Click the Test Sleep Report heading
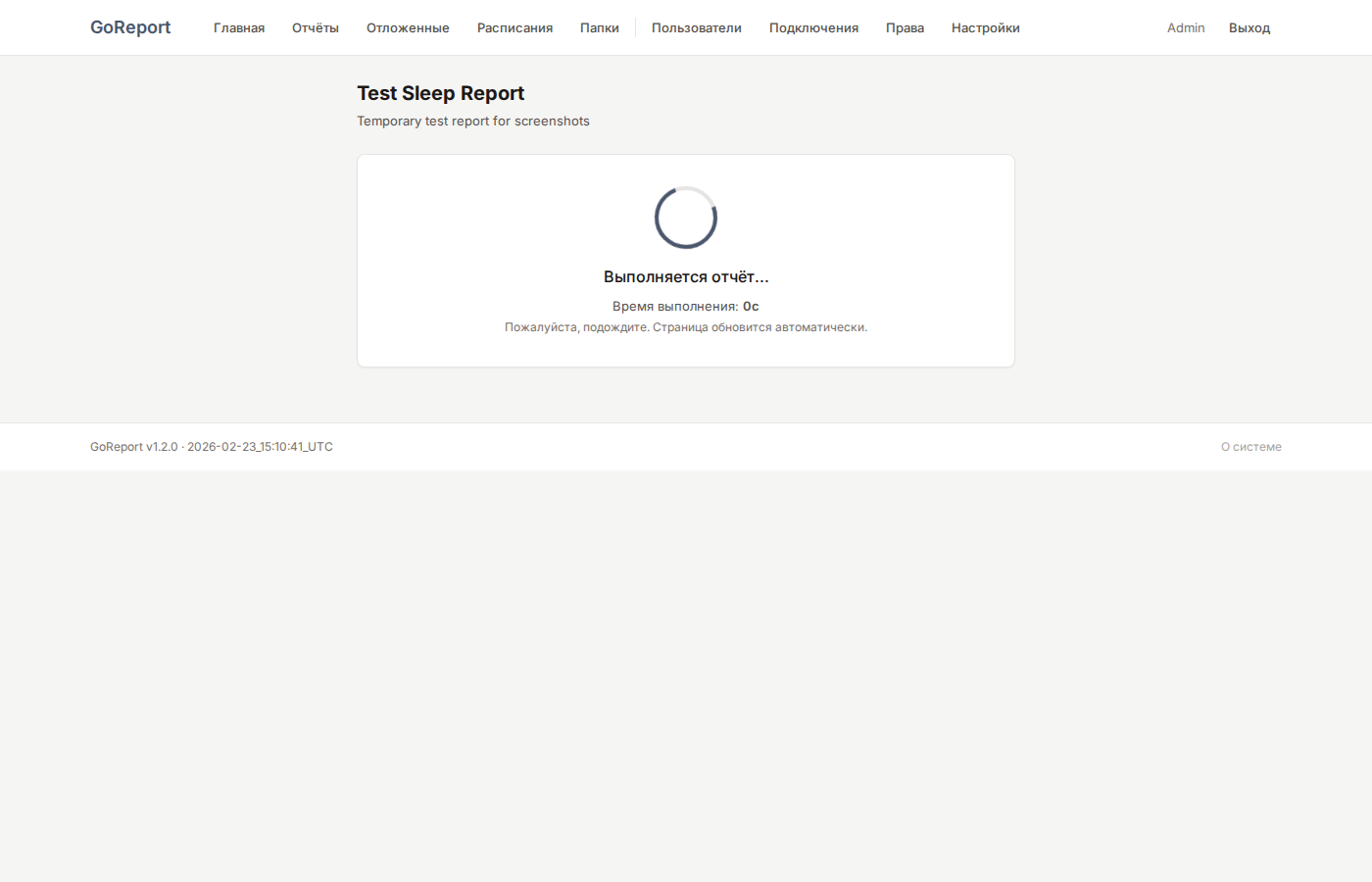Image resolution: width=1372 pixels, height=882 pixels. coord(440,93)
